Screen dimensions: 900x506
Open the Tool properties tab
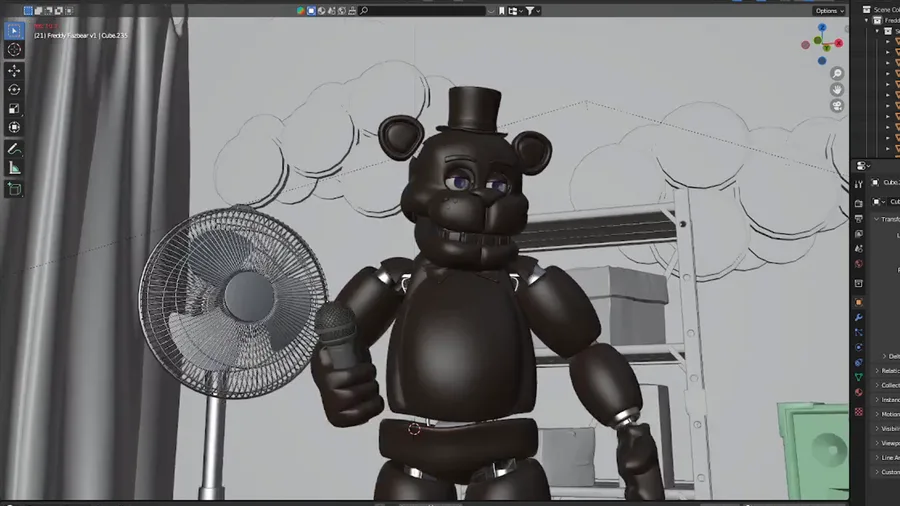click(859, 184)
